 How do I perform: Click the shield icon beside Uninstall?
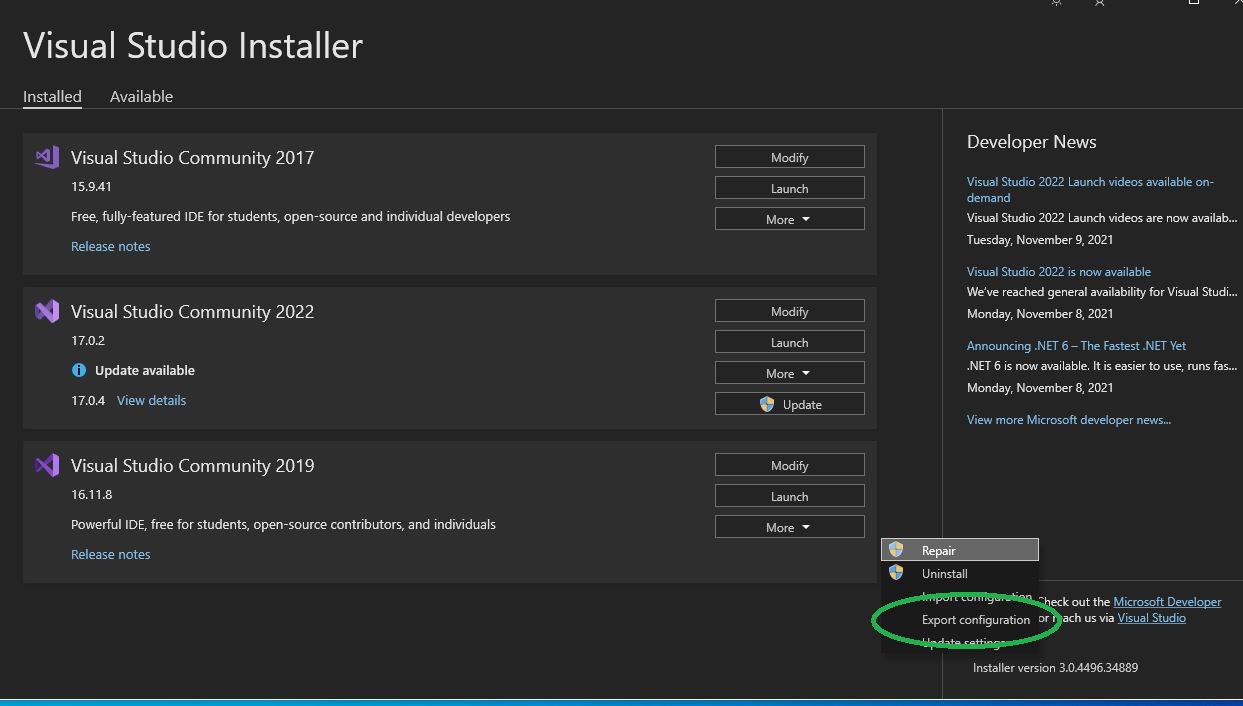click(x=896, y=573)
